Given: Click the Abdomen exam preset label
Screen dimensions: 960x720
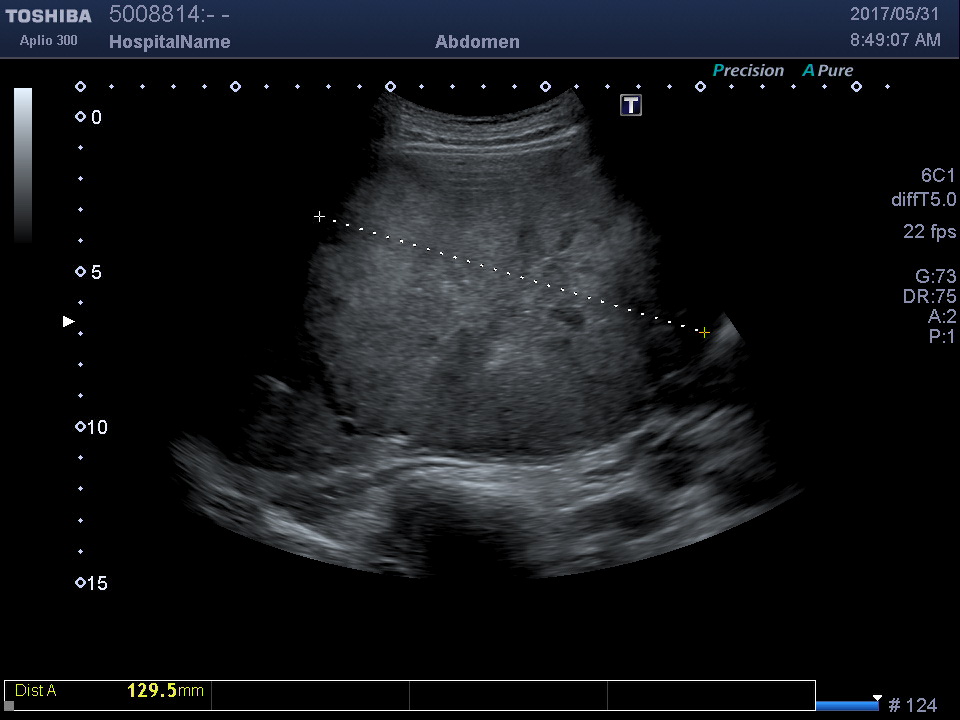Looking at the screenshot, I should click(477, 42).
